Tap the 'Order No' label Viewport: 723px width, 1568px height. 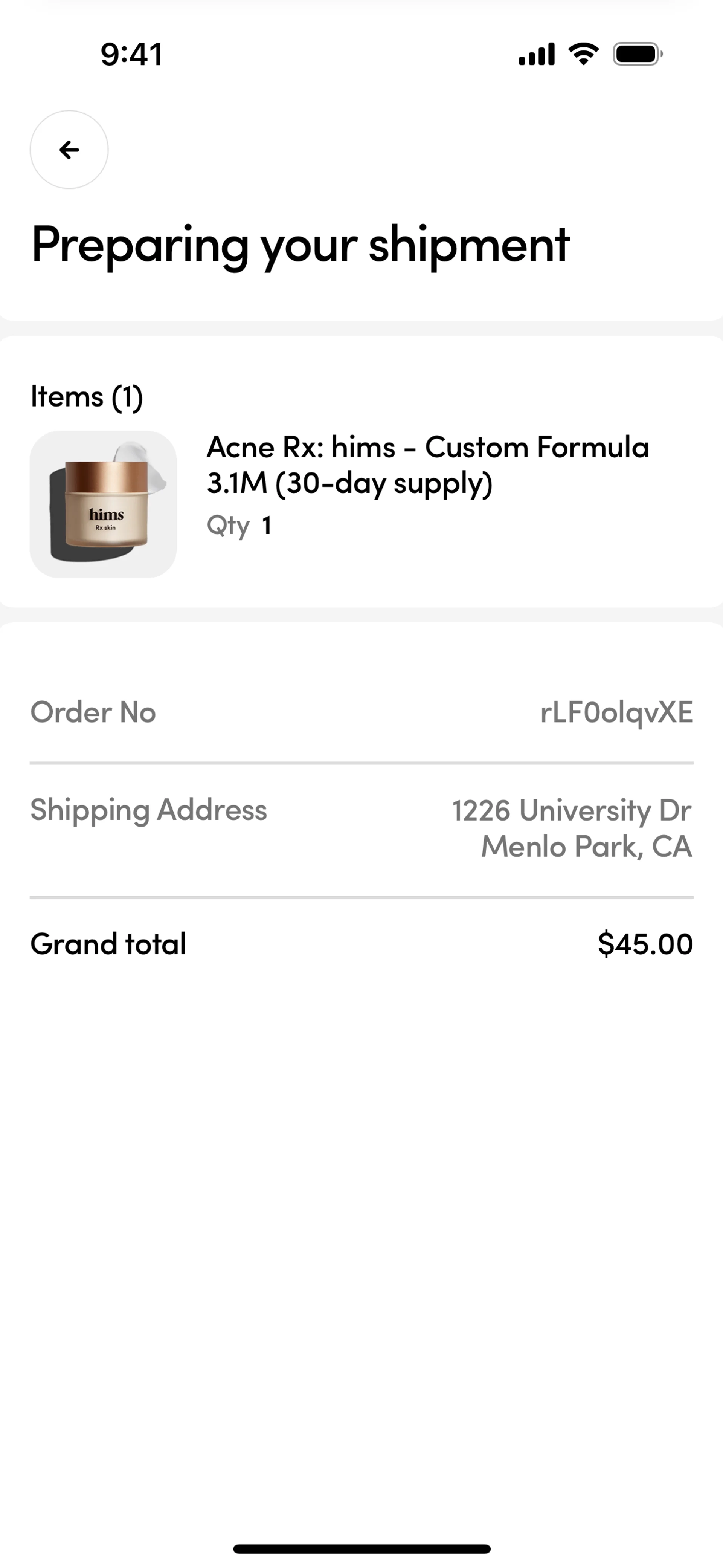(x=93, y=712)
